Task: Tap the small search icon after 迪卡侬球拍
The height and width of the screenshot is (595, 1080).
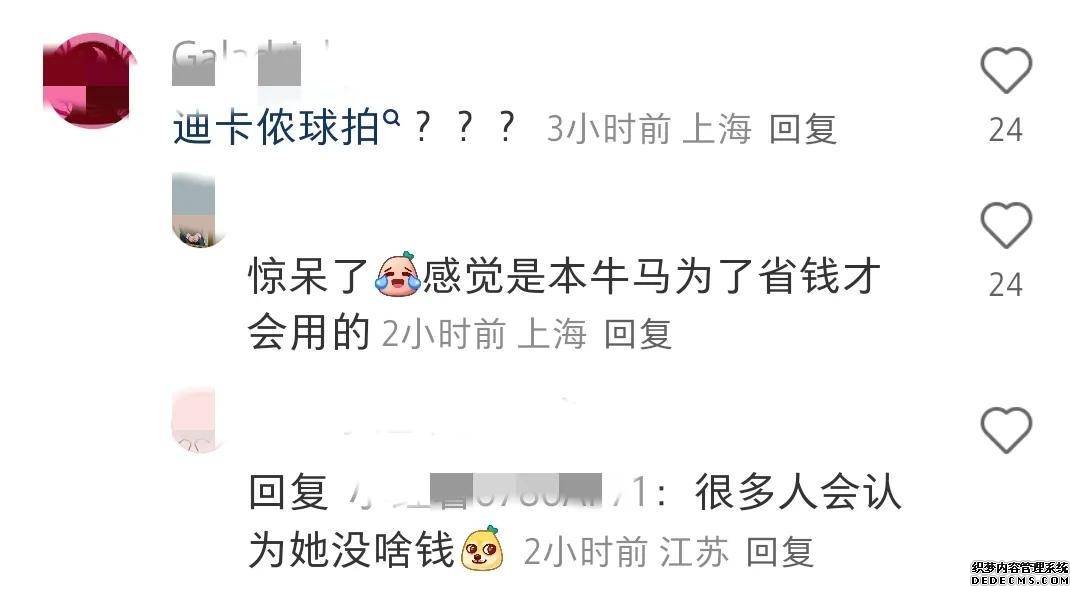Action: [391, 120]
